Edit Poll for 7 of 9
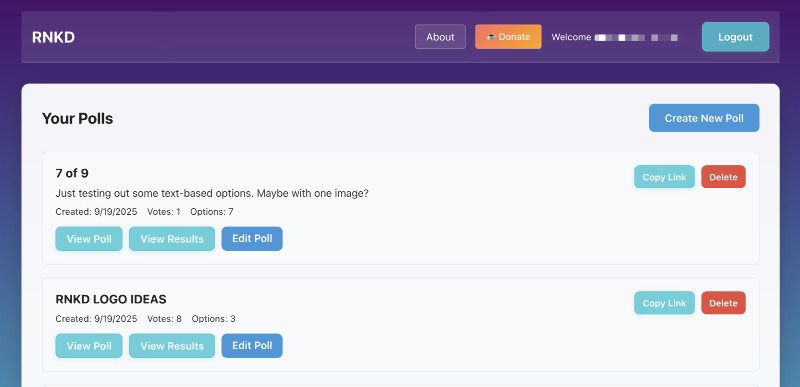The image size is (800, 387). coord(252,239)
